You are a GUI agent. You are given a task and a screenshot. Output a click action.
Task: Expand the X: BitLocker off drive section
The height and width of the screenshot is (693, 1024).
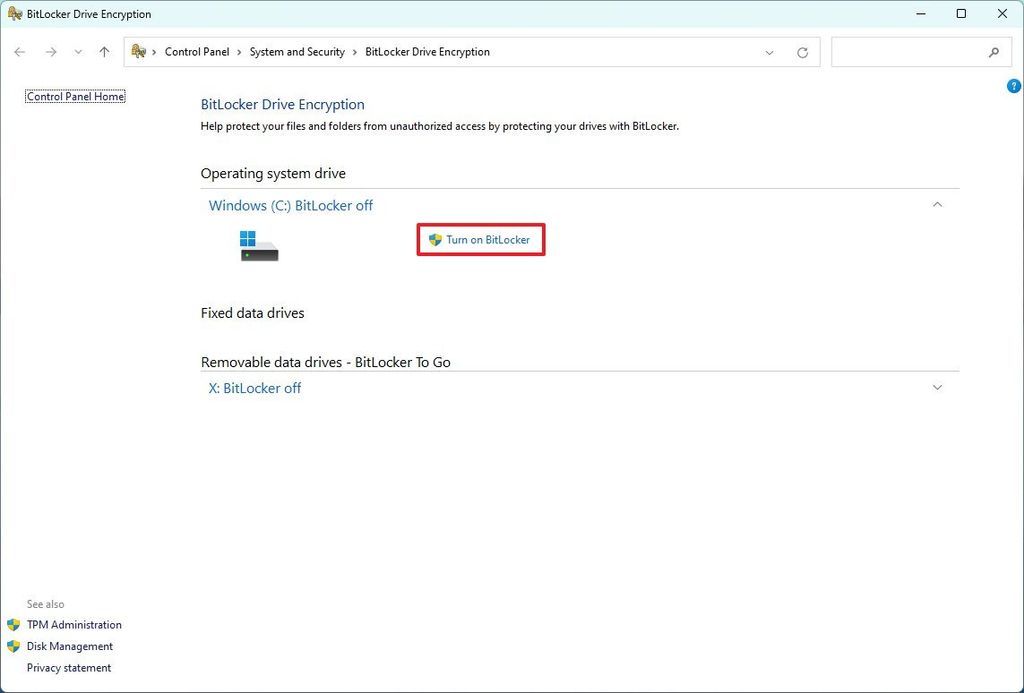point(937,387)
